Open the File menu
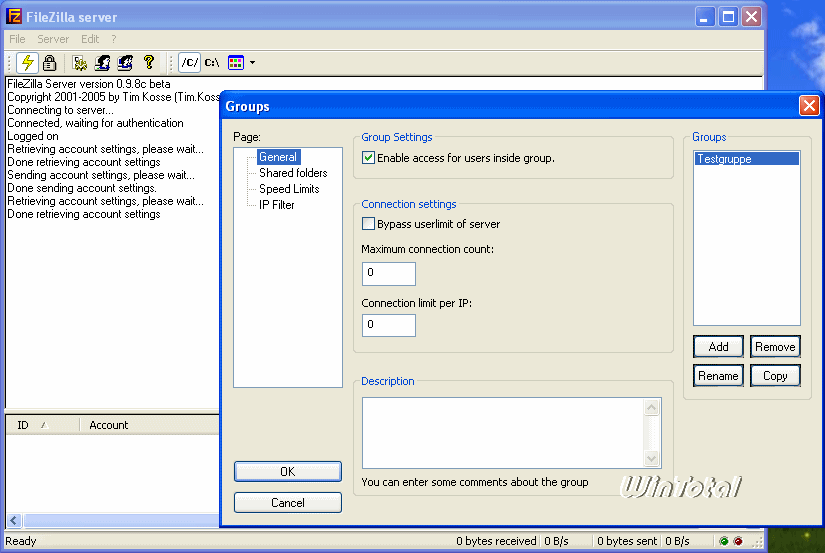The image size is (825, 553). coord(17,39)
